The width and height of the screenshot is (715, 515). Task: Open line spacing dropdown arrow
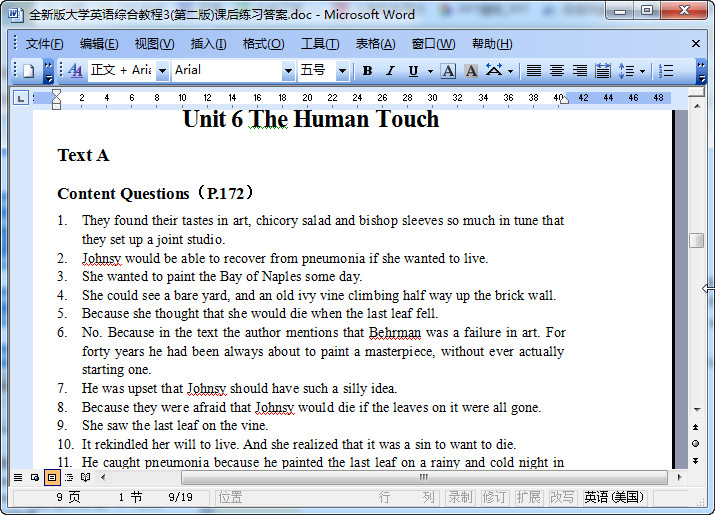coord(642,71)
